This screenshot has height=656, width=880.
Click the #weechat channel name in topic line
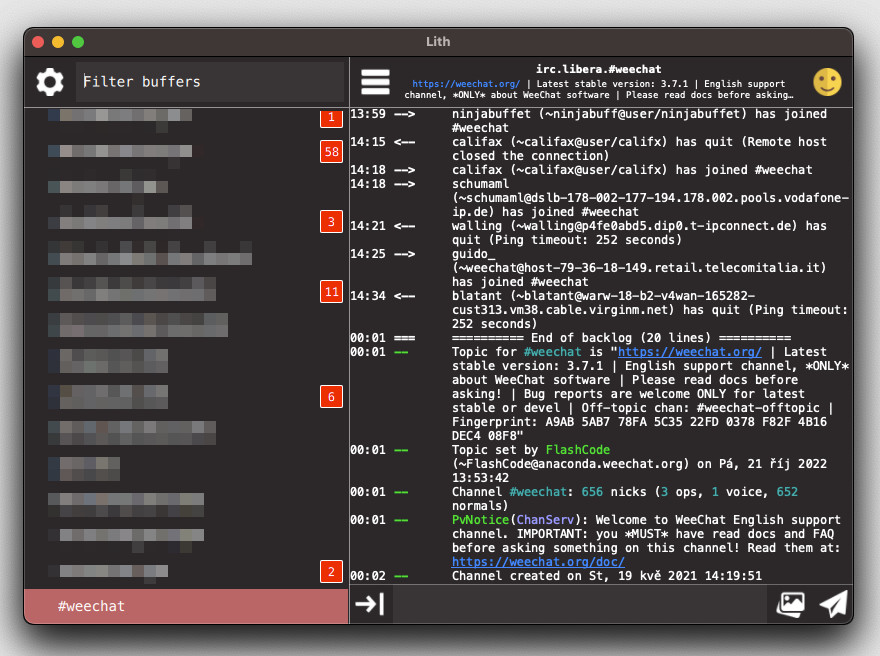point(552,352)
